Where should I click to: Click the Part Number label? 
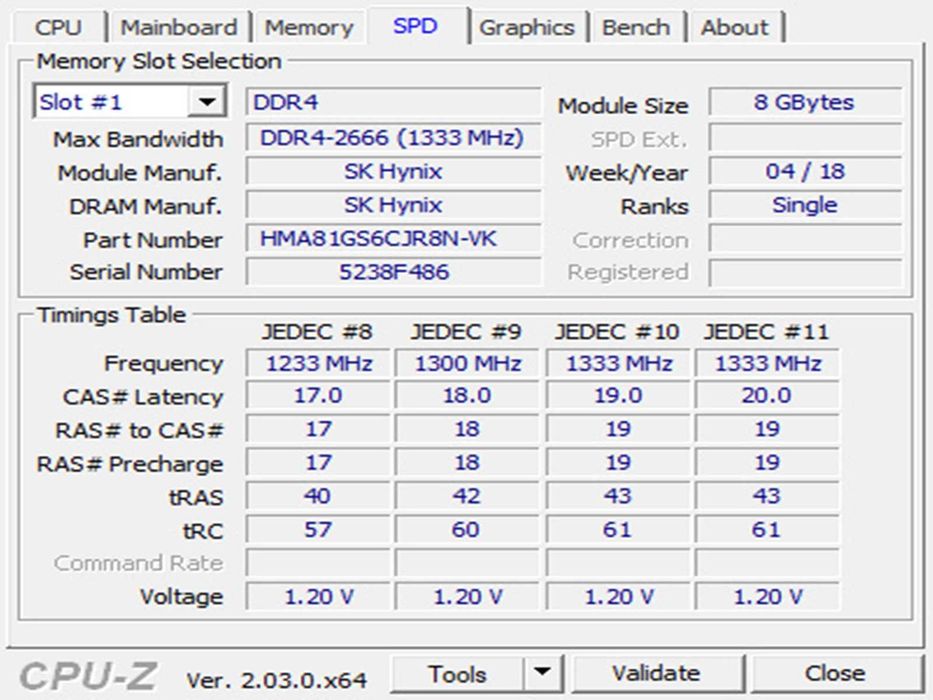tap(153, 240)
